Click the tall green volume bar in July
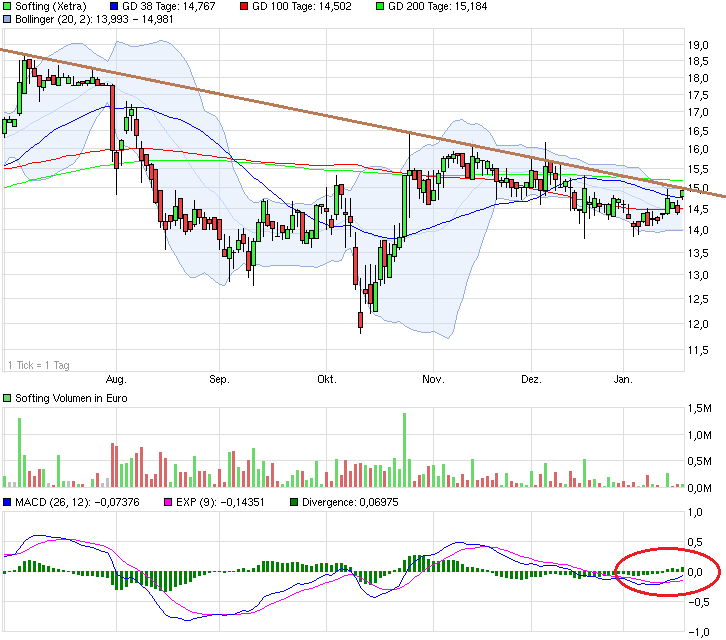Viewport: 726px width, 640px height. [19, 452]
